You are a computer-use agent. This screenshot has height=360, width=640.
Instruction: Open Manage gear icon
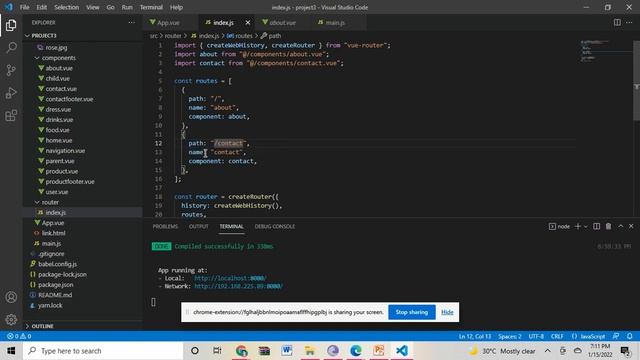click(11, 320)
